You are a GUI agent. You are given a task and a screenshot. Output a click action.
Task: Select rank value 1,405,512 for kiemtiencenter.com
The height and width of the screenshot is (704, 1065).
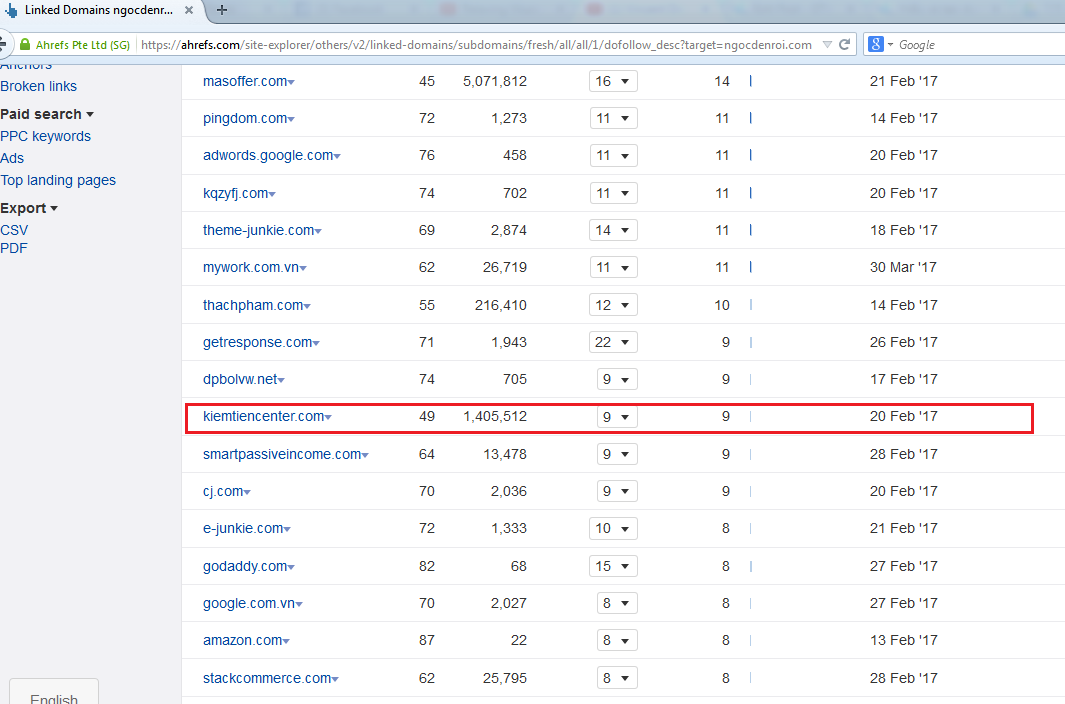[494, 416]
